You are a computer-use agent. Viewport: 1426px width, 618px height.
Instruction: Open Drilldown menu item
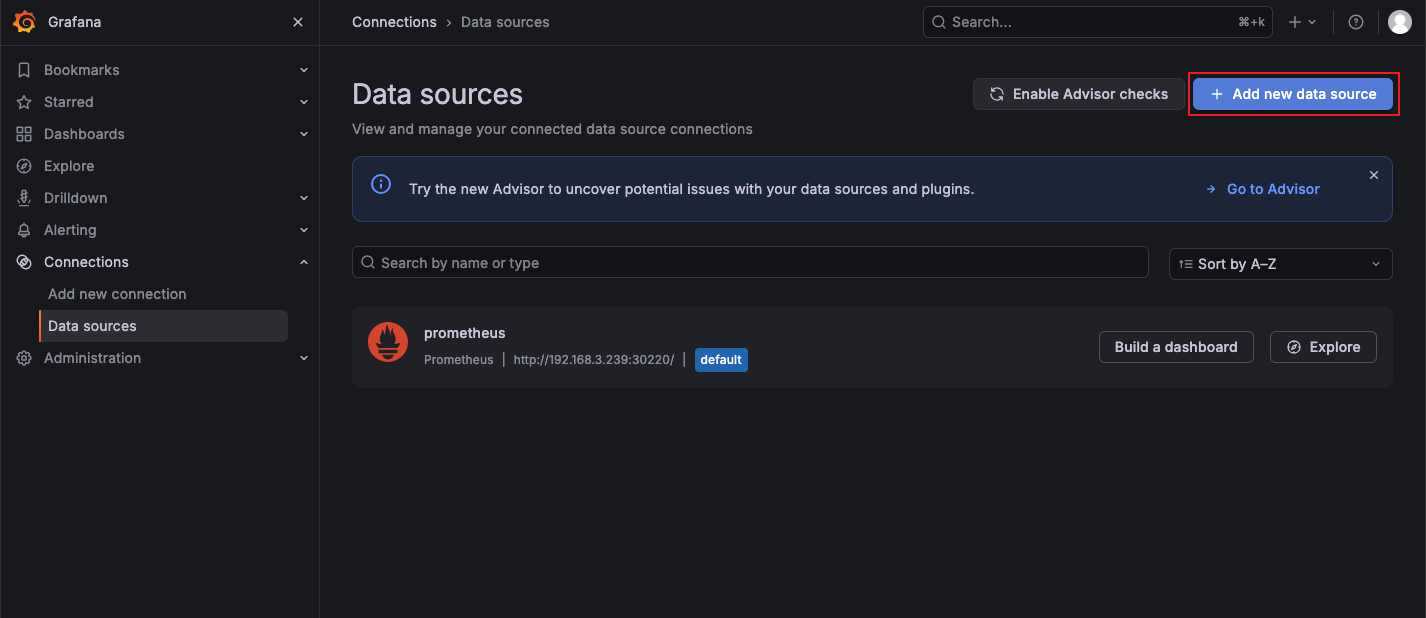point(76,198)
